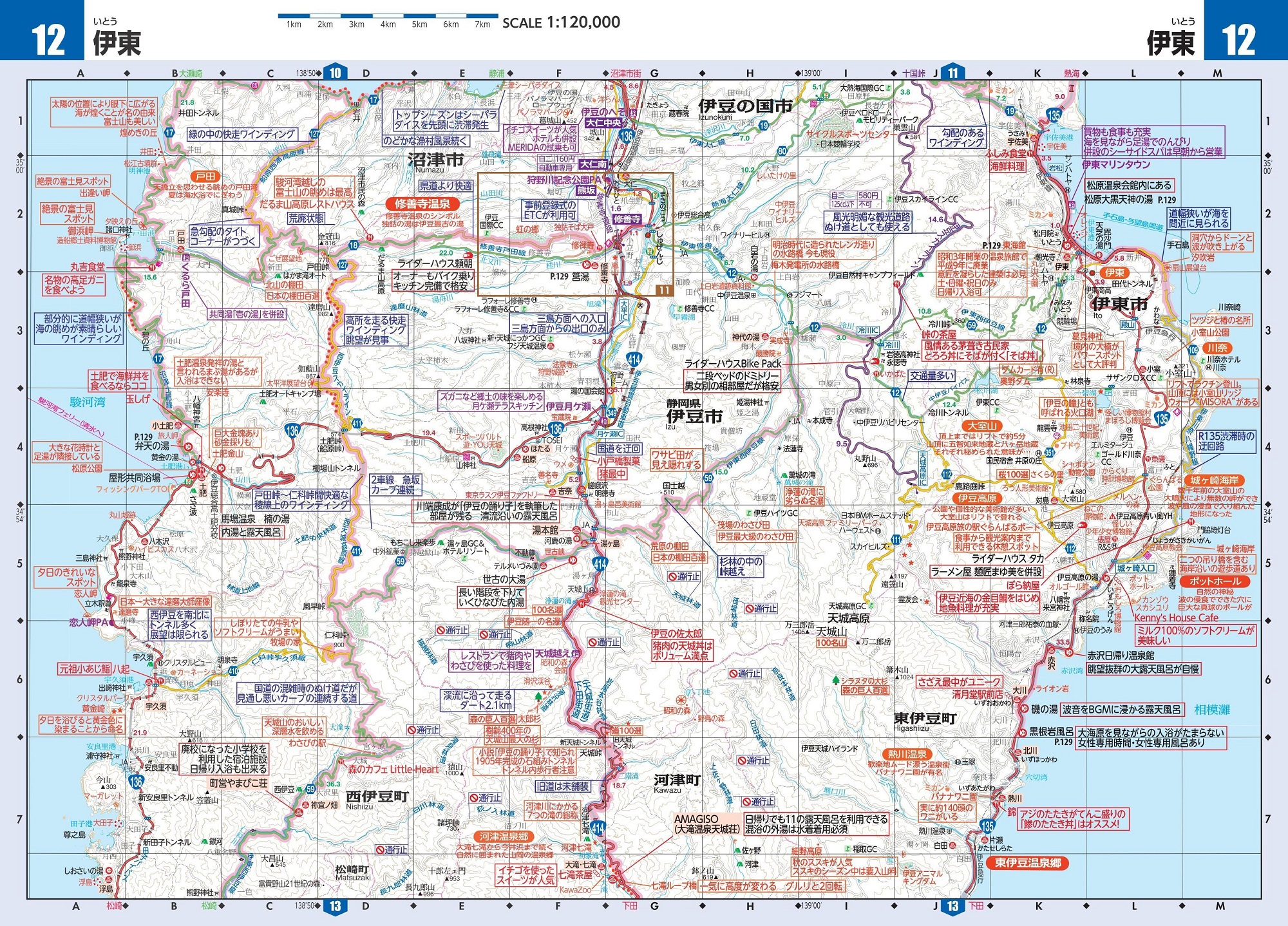Select the 城ヶ崎海岸 orange badge
This screenshot has width=1288, height=926.
(x=1213, y=480)
